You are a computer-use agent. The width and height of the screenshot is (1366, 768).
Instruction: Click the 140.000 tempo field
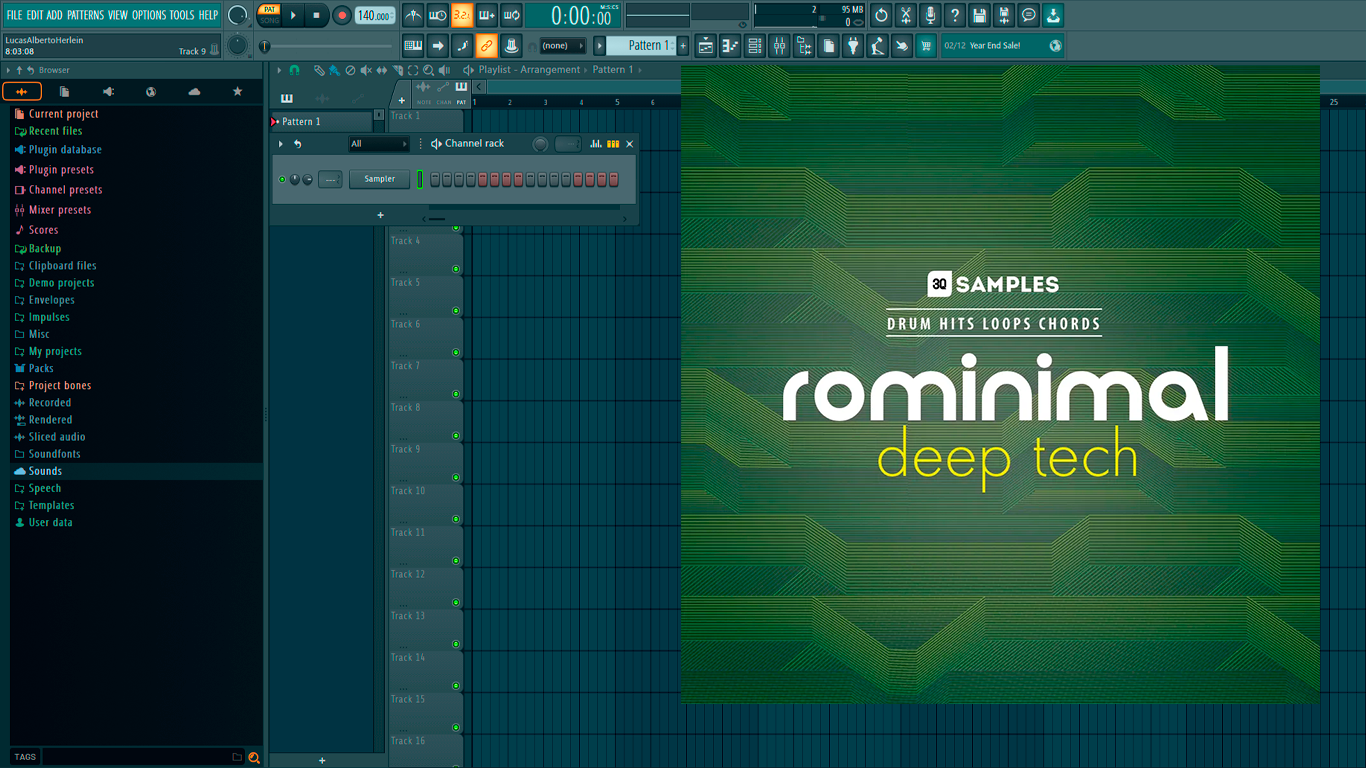(375, 15)
